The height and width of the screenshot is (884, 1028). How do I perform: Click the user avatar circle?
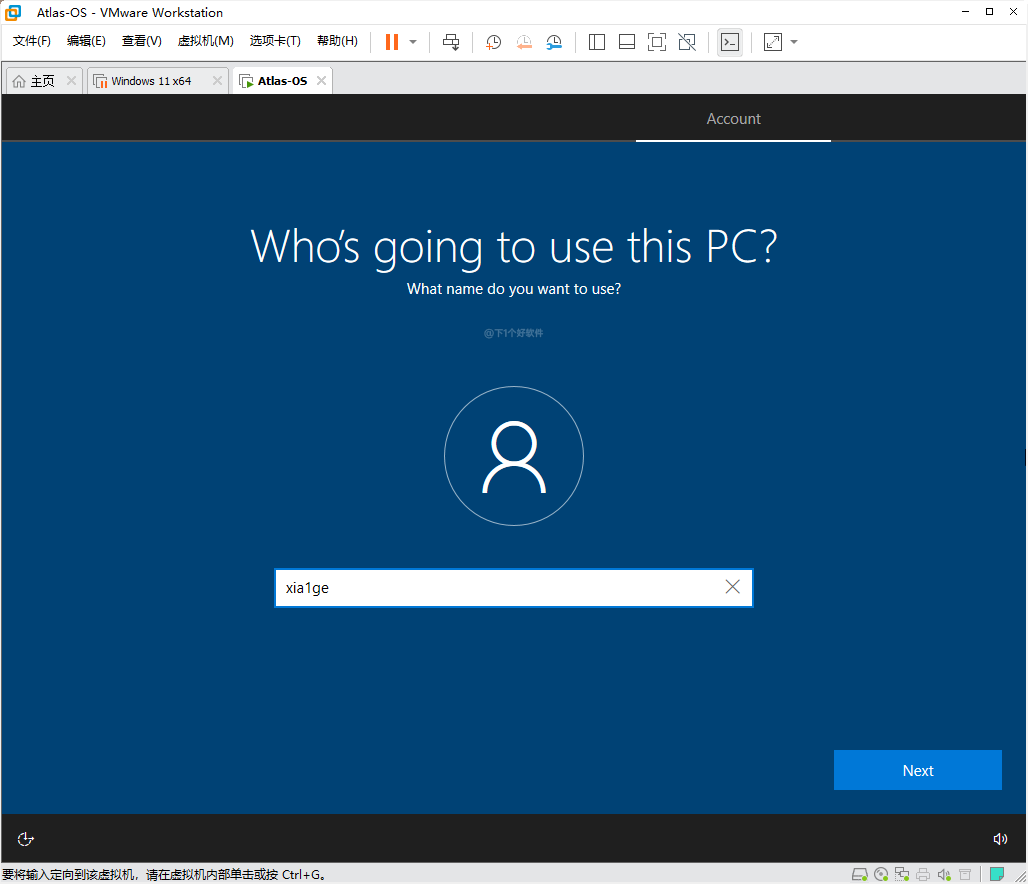click(514, 456)
